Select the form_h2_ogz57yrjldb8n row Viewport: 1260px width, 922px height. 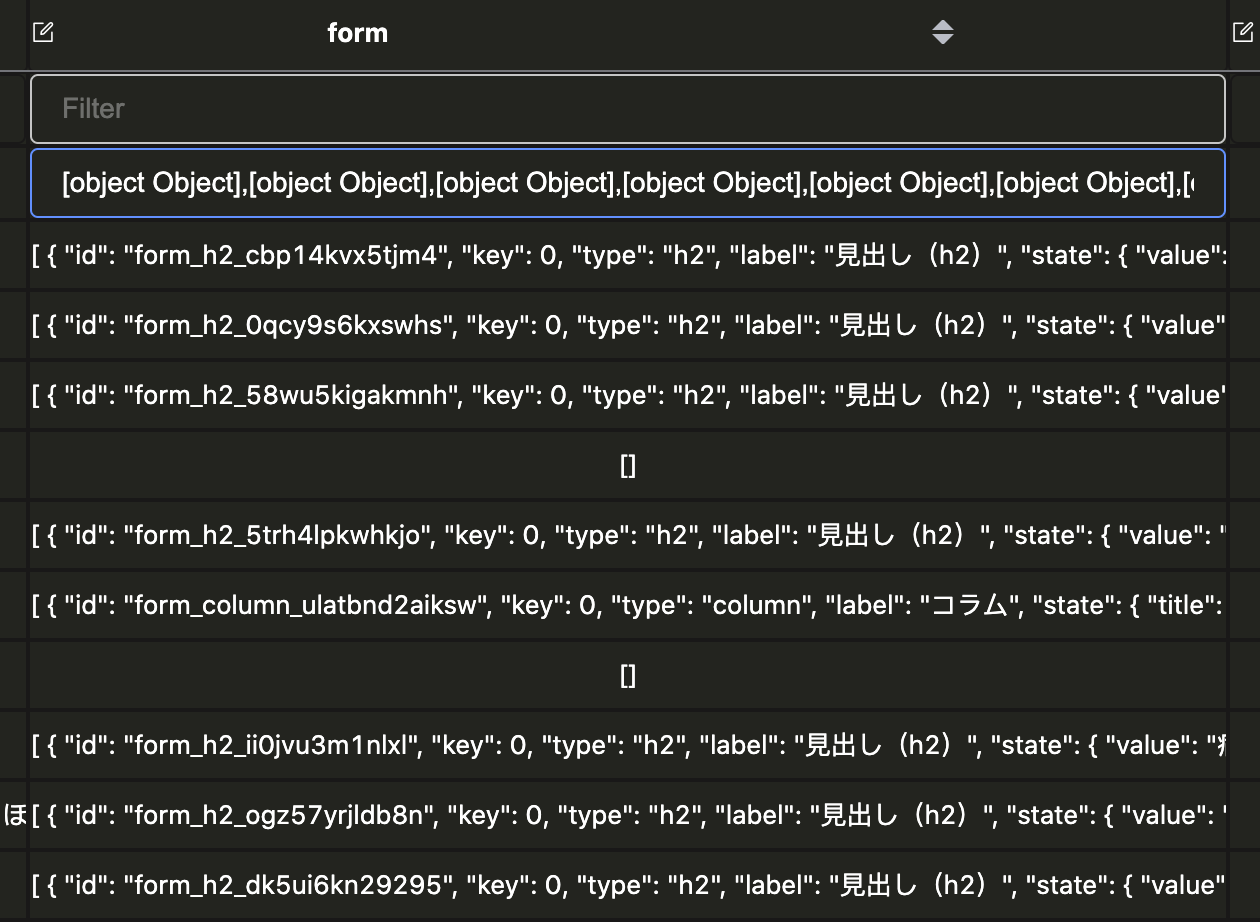pyautogui.click(x=628, y=814)
